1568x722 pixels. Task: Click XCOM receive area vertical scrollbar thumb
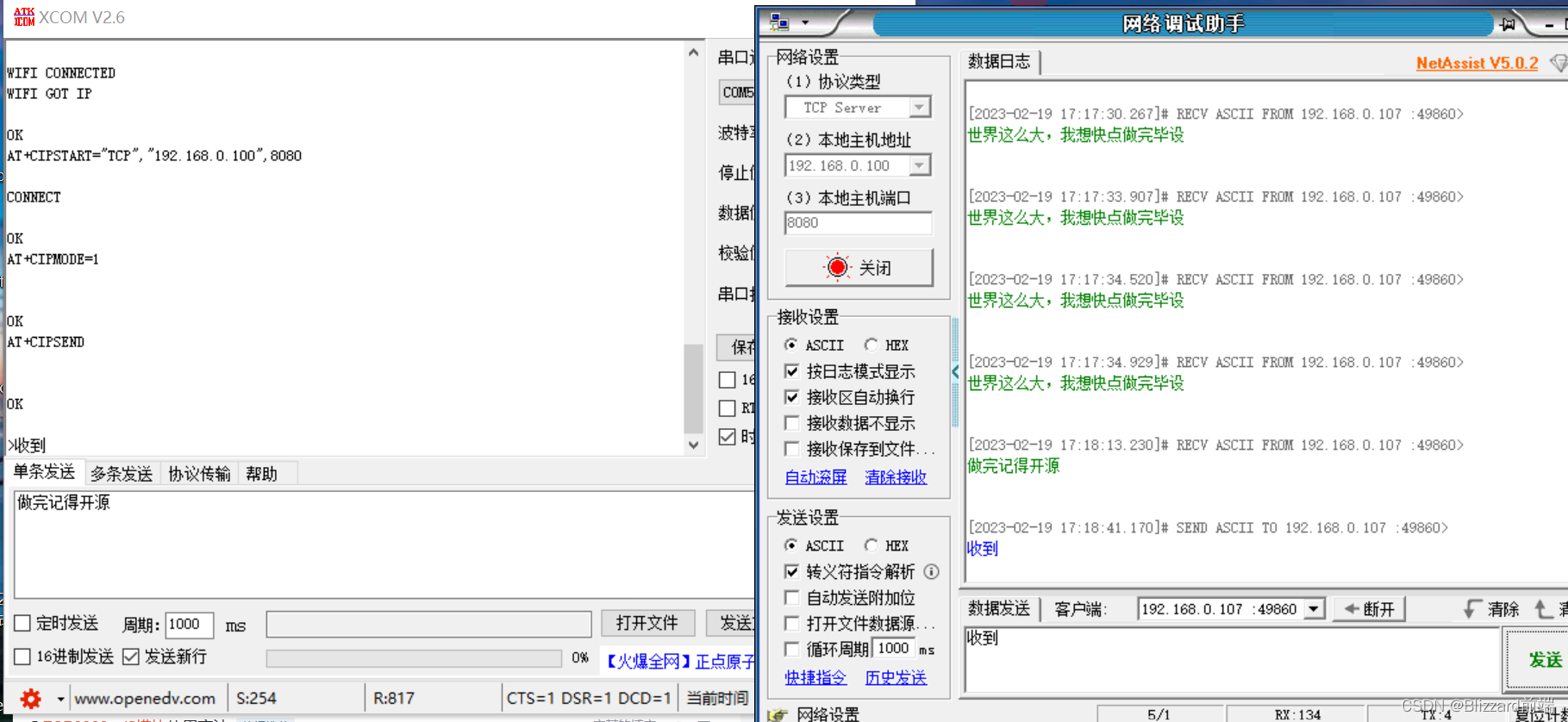click(x=693, y=389)
